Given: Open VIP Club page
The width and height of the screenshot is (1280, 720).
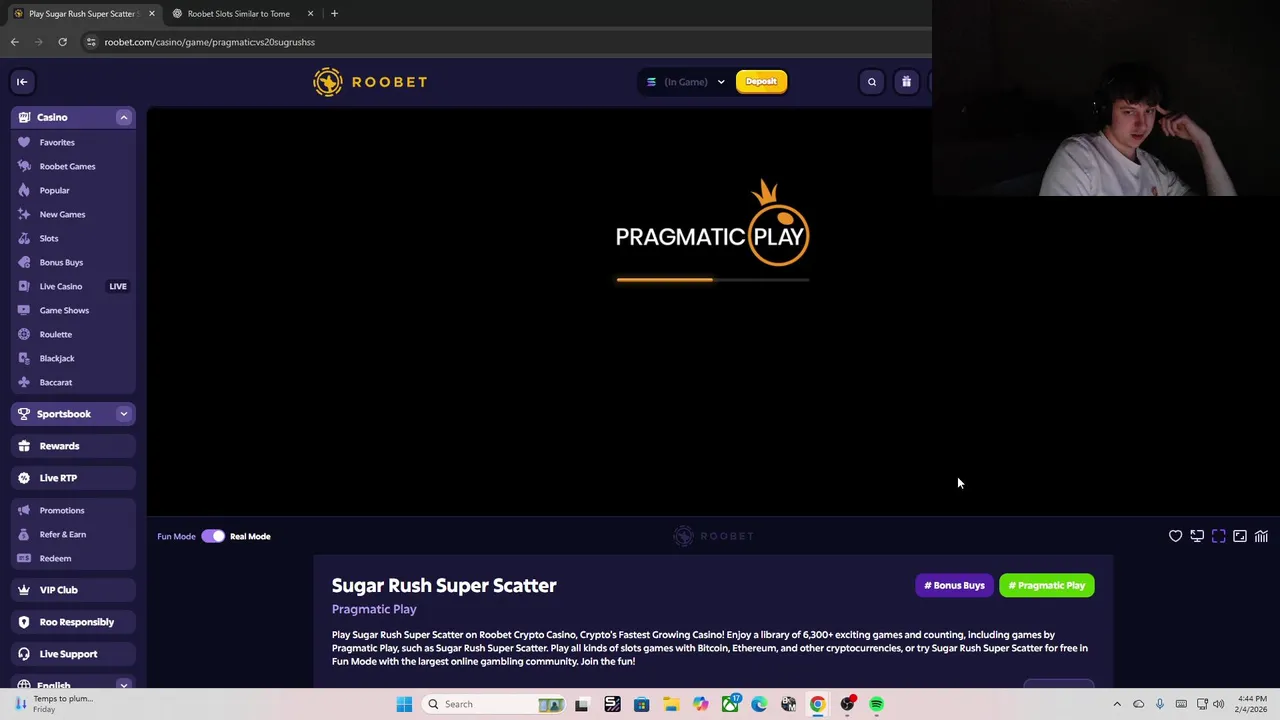Looking at the screenshot, I should [73, 590].
